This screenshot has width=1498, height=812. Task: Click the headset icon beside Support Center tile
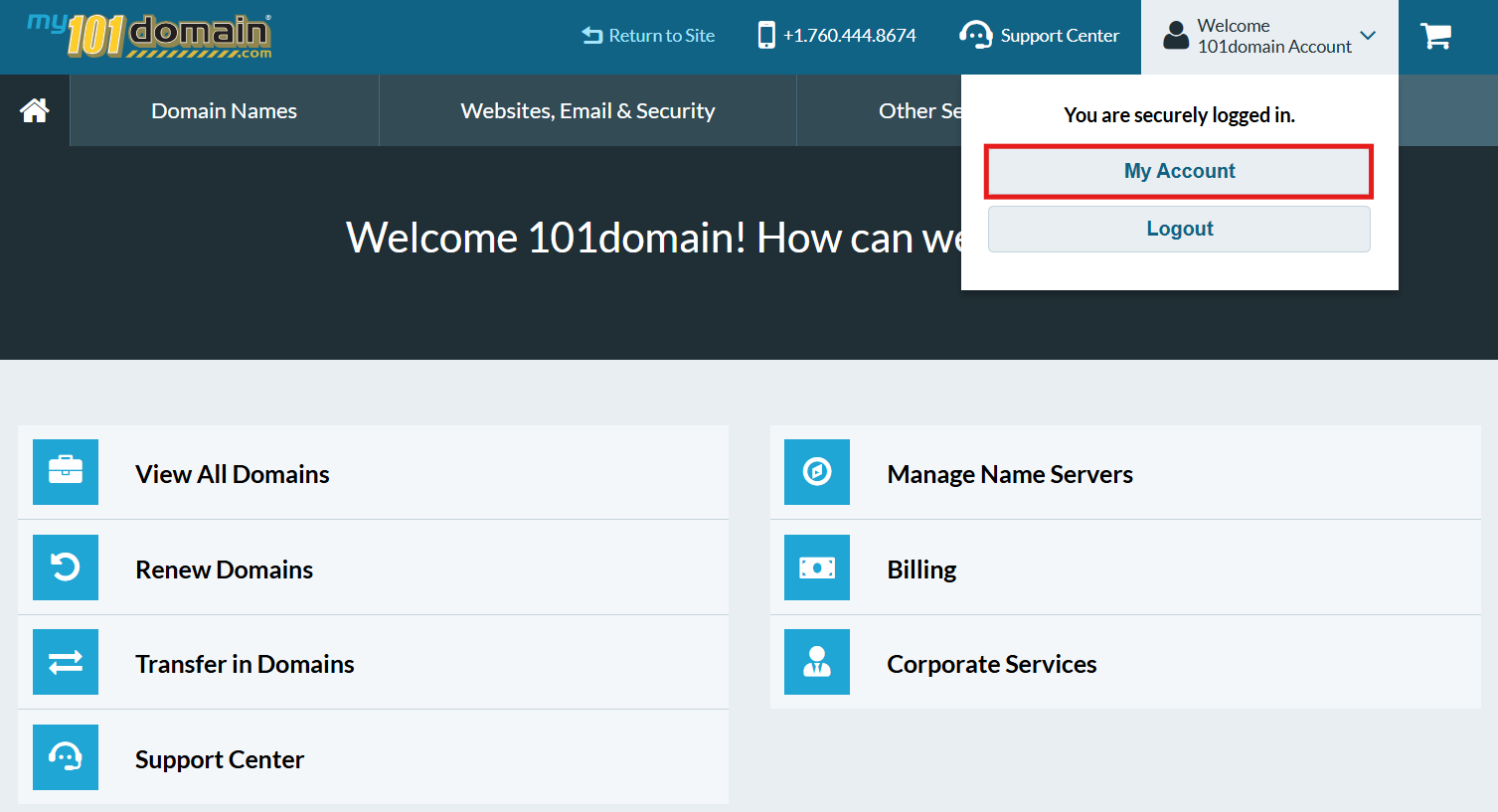pos(66,757)
